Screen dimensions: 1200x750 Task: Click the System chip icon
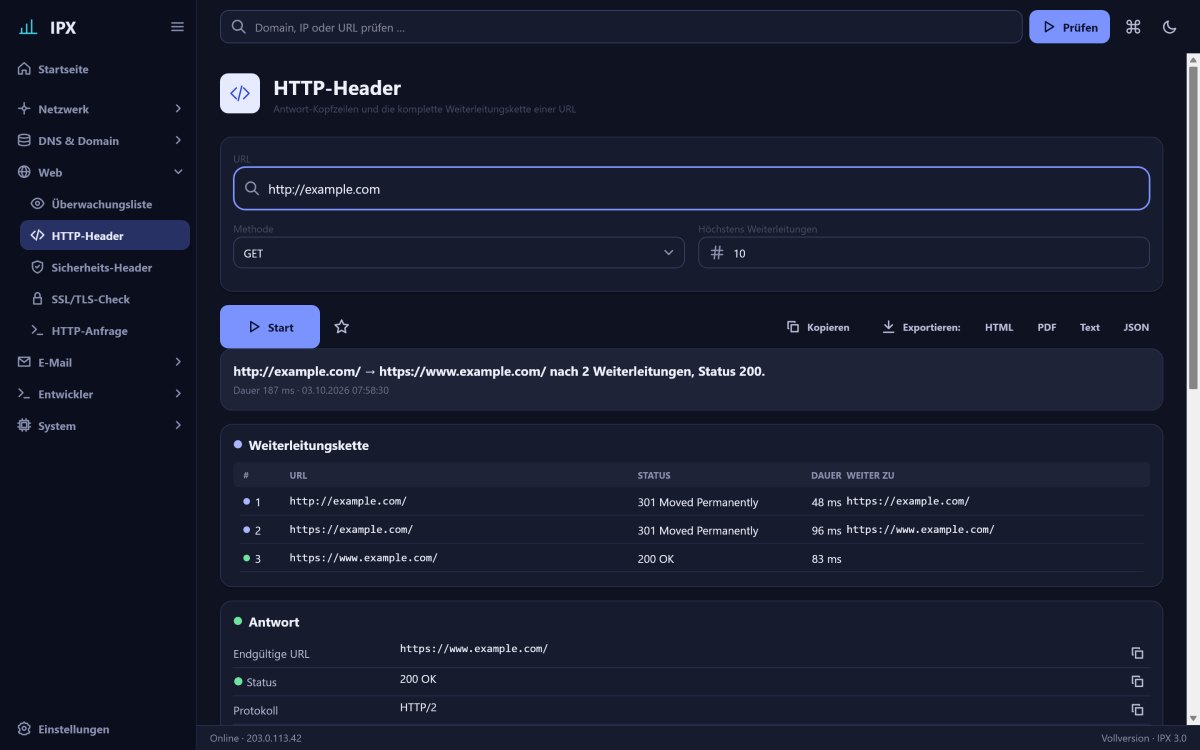24,426
